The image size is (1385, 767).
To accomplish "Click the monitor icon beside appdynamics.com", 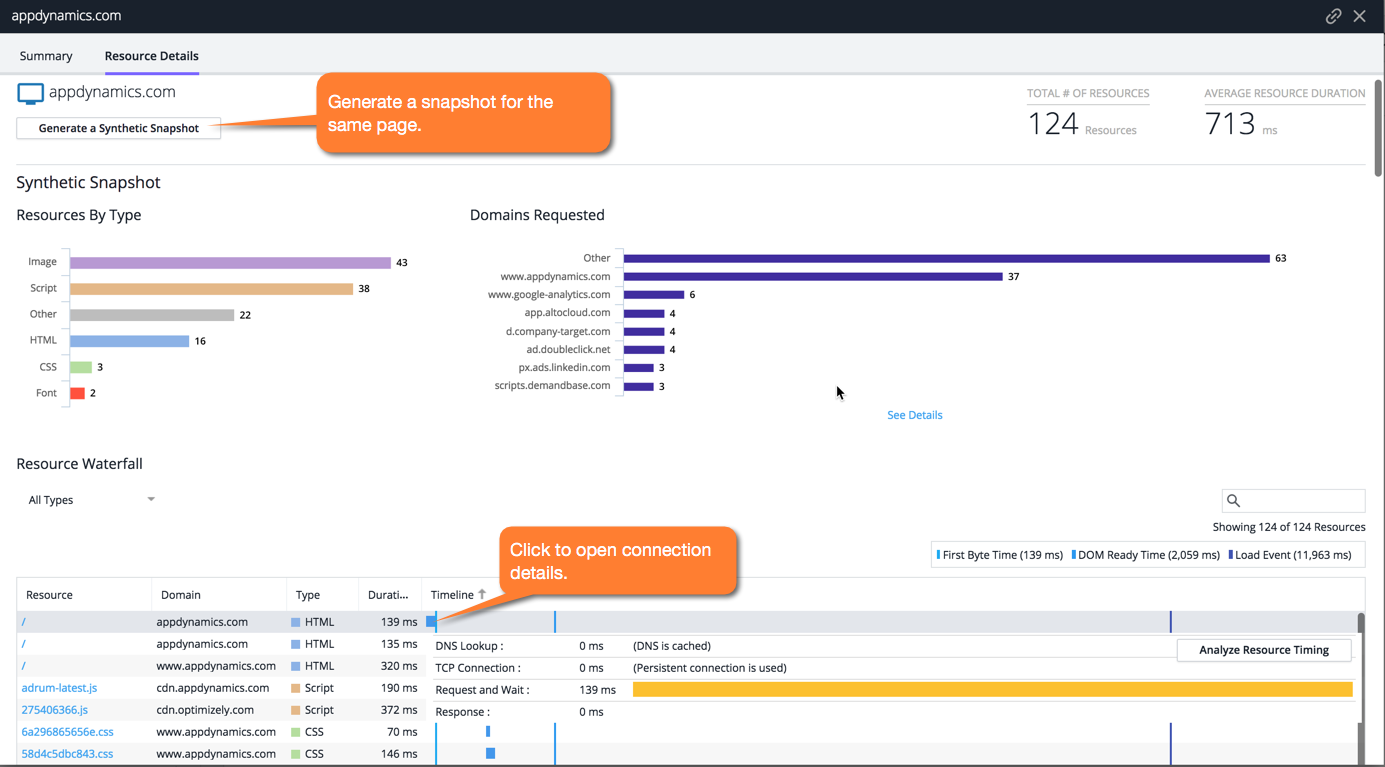I will [x=30, y=94].
